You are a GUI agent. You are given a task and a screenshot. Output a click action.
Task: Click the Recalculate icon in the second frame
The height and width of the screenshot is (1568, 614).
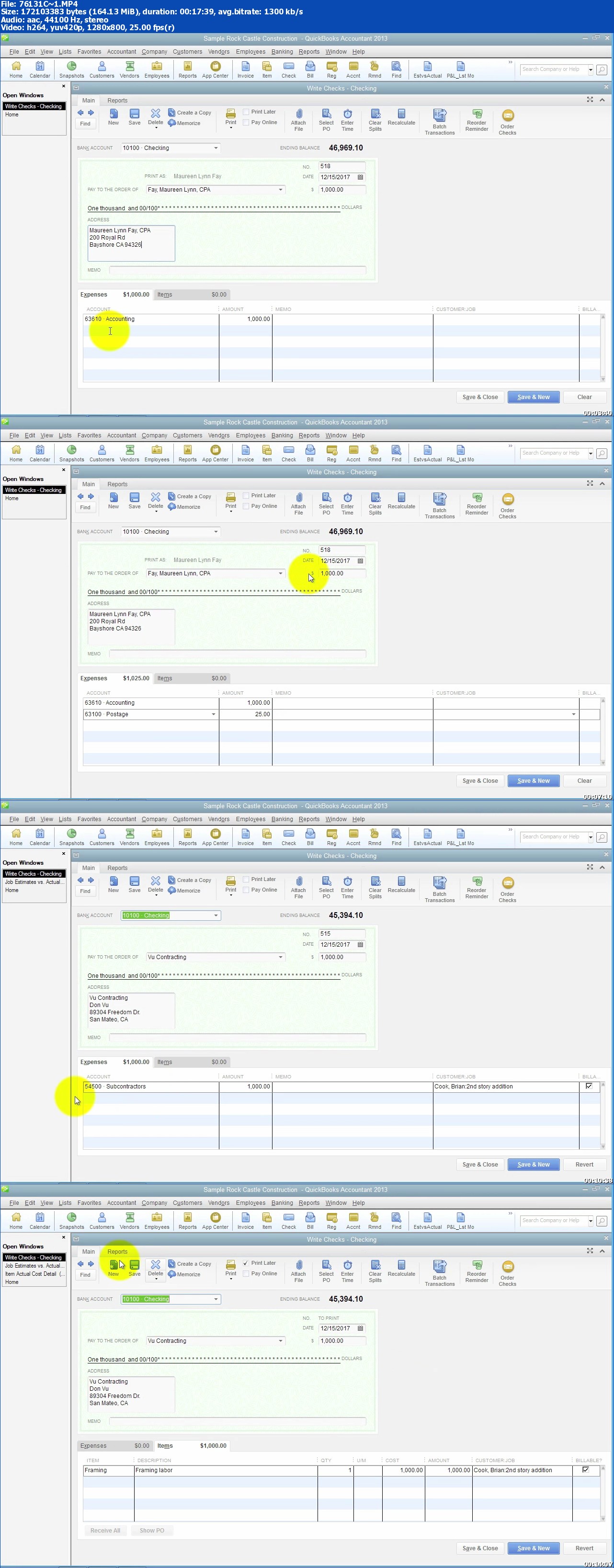401,501
